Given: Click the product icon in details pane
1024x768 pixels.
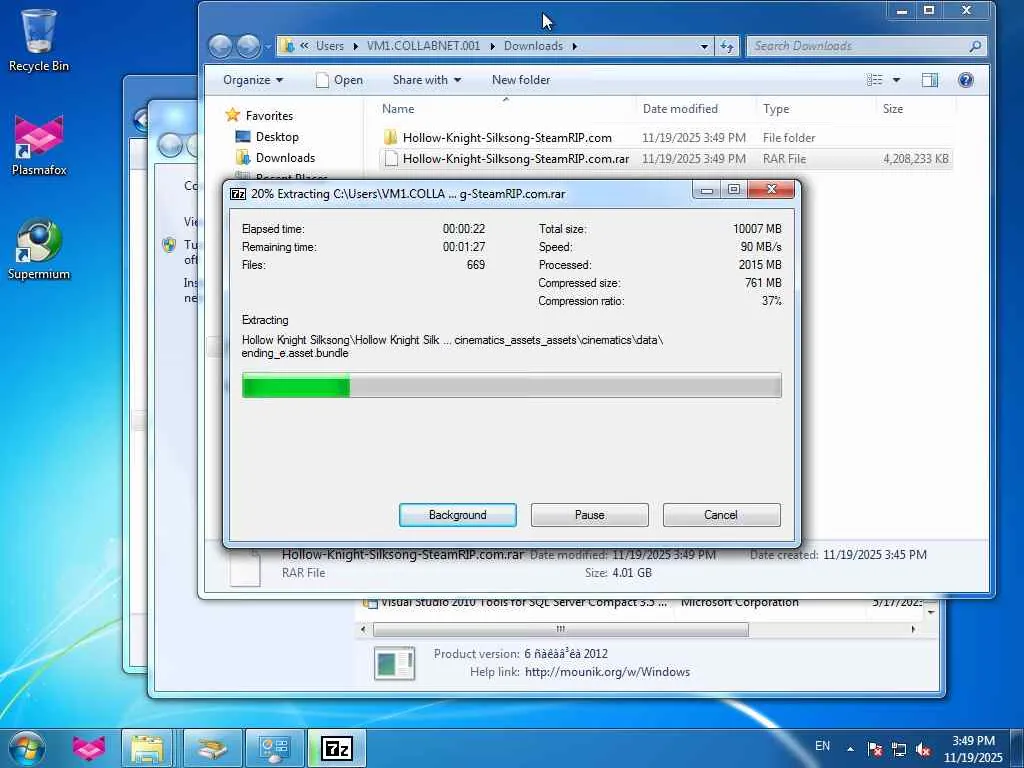Looking at the screenshot, I should (394, 664).
